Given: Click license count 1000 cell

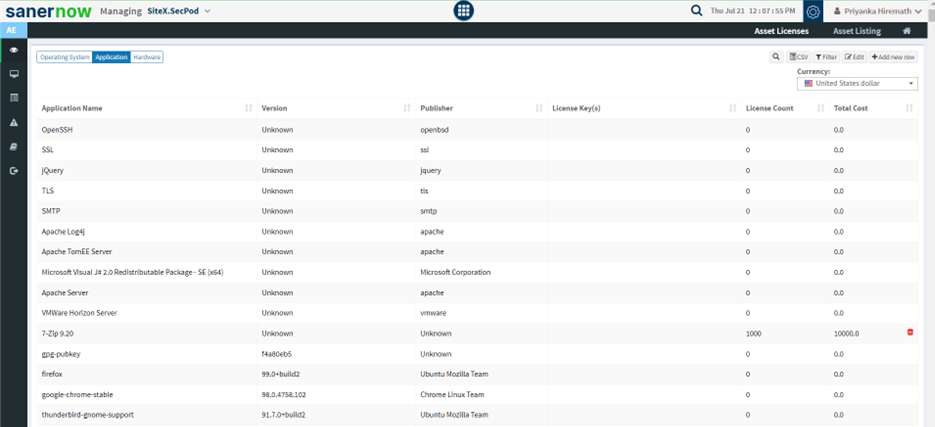Looking at the screenshot, I should [753, 333].
